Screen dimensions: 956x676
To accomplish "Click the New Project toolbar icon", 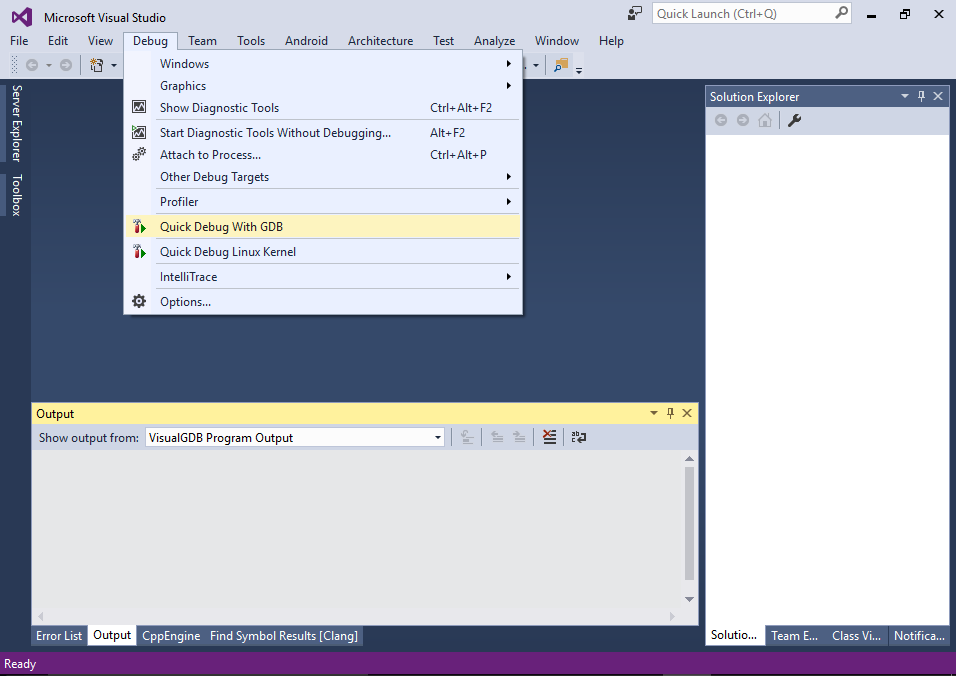I will point(96,65).
